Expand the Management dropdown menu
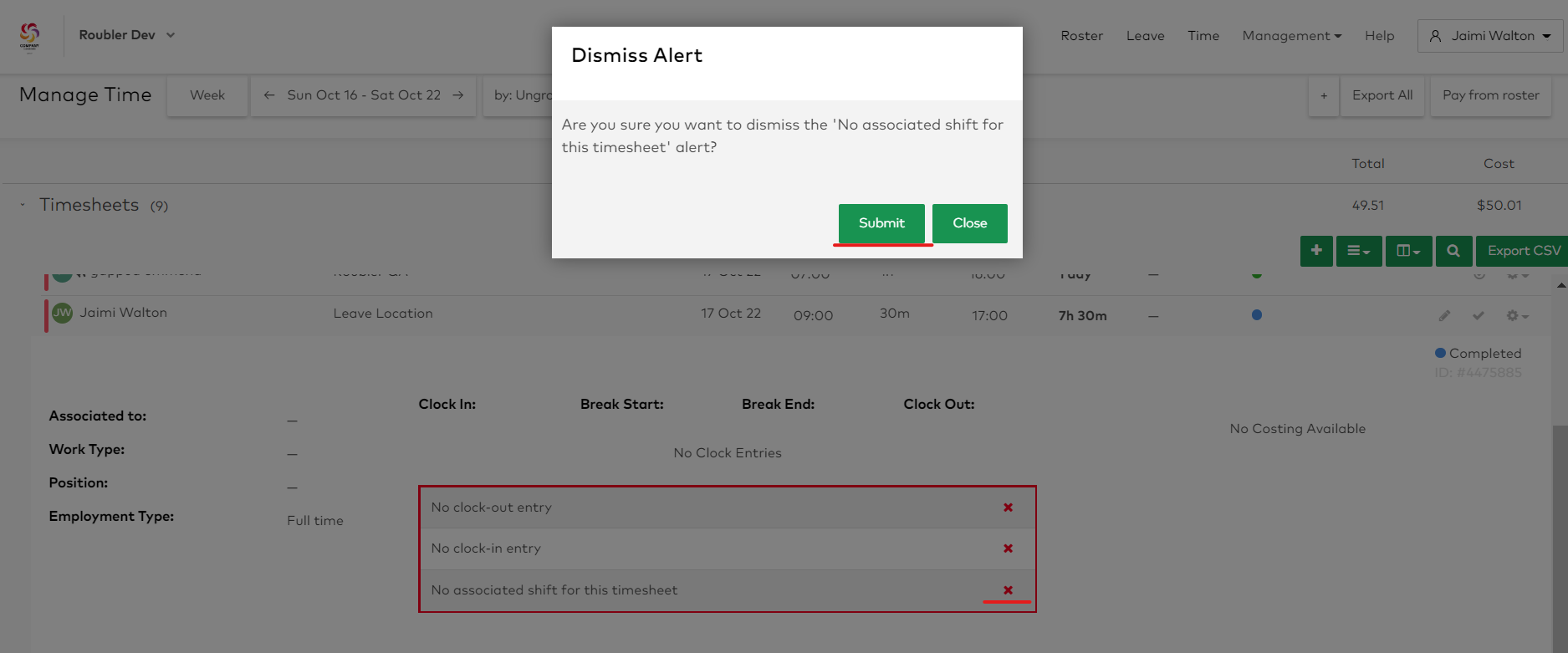This screenshot has height=653, width=1568. click(1292, 36)
